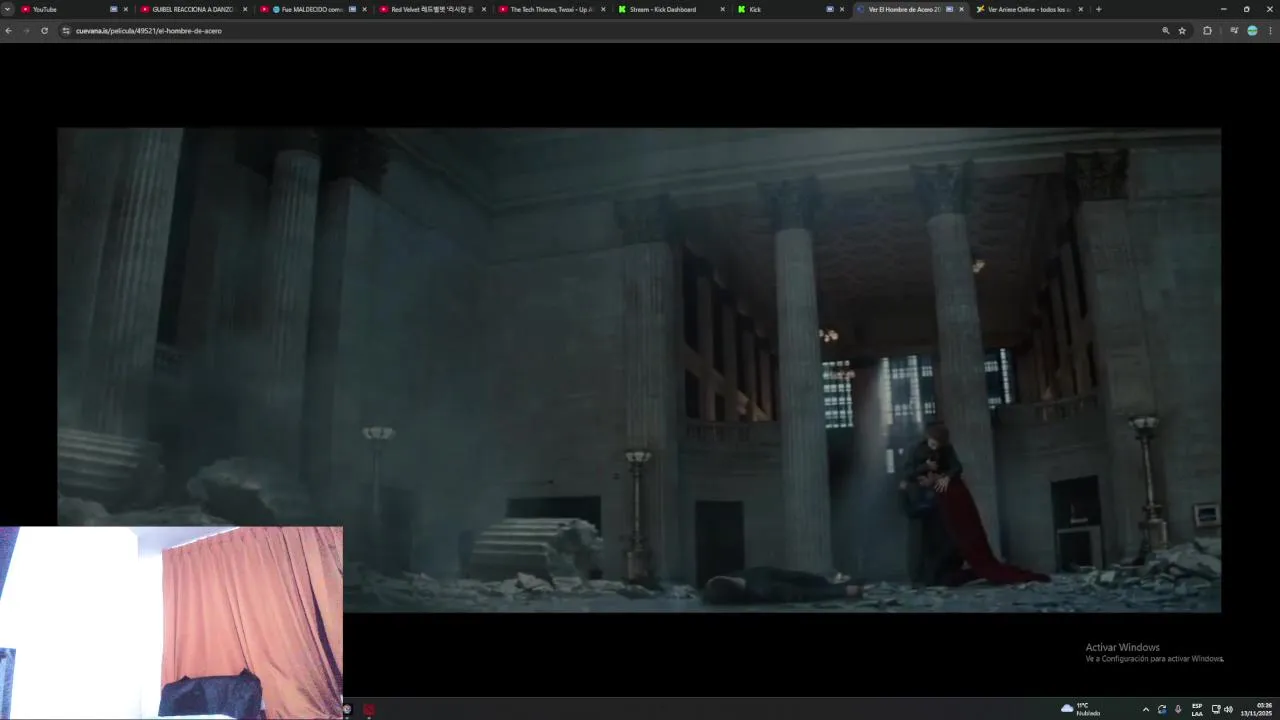
Task: Switch to The Tech Thieves tab
Action: 553,9
